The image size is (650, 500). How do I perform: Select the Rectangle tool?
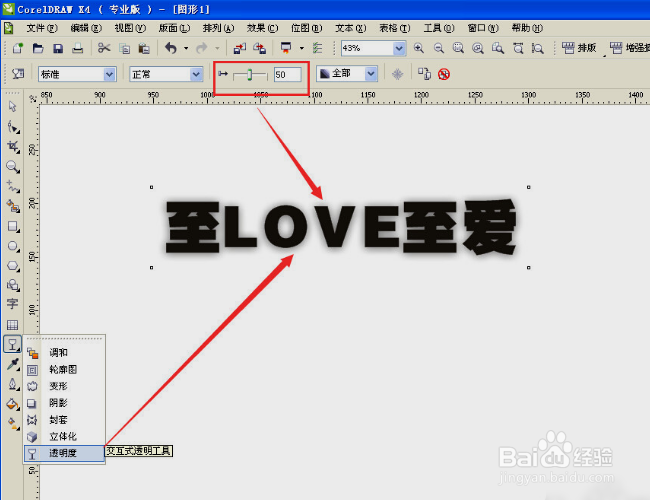pyautogui.click(x=13, y=226)
